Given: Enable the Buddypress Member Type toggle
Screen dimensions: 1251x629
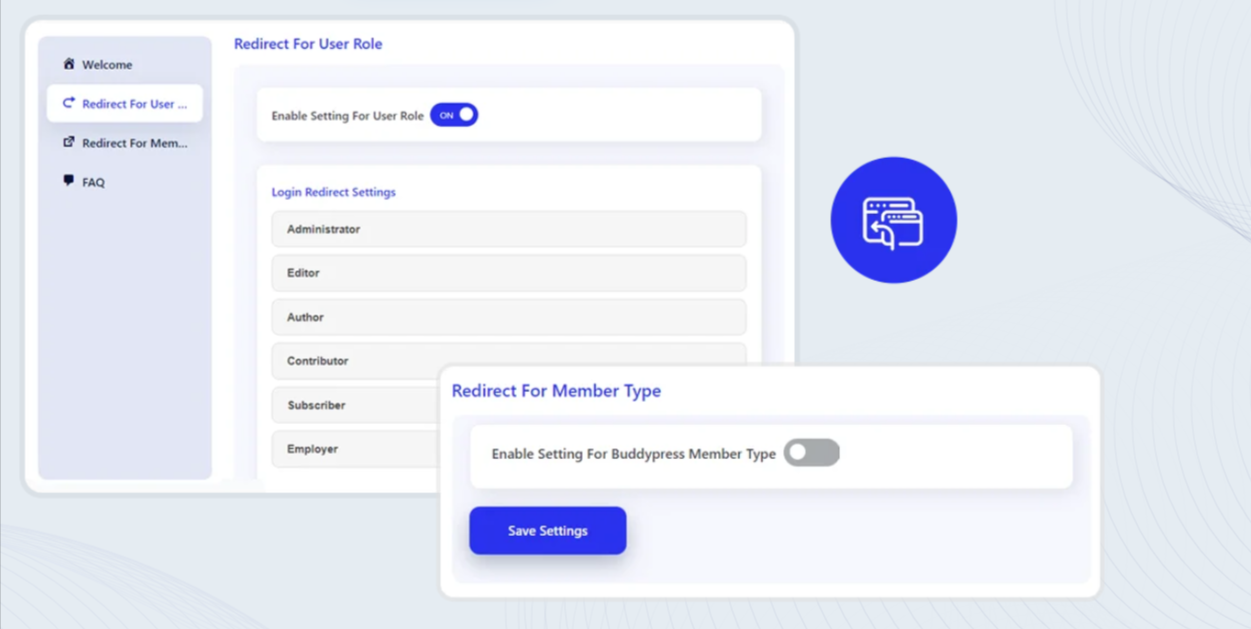Looking at the screenshot, I should (811, 453).
